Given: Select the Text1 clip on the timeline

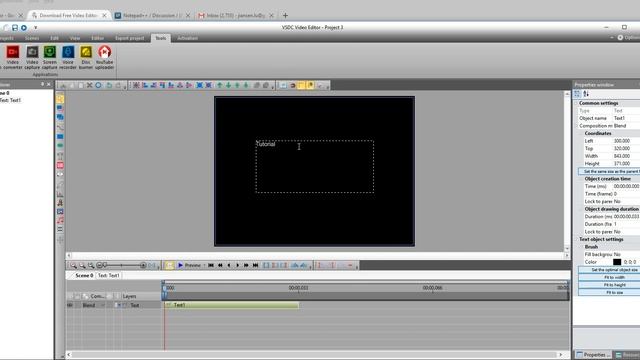Looking at the screenshot, I should point(231,305).
